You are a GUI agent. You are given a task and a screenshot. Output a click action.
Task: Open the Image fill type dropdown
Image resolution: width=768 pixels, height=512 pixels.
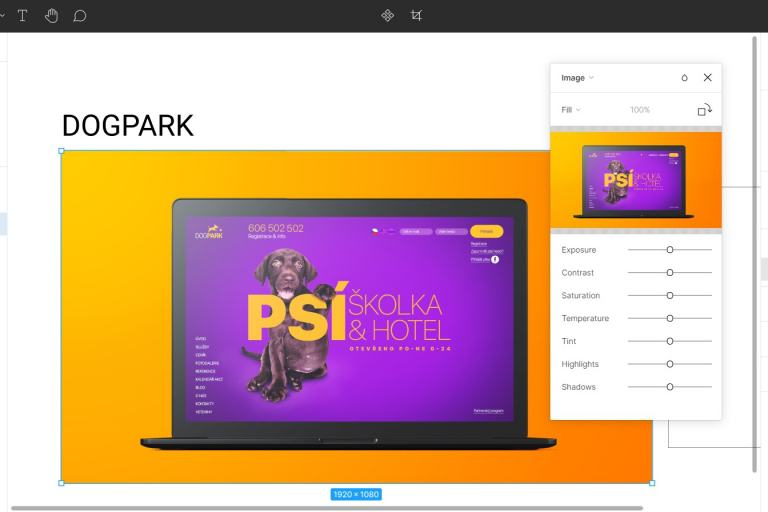577,78
